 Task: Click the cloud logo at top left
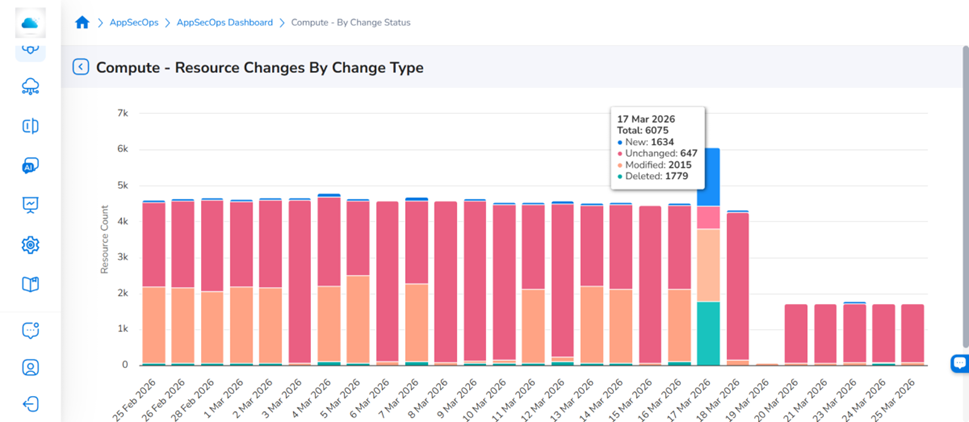point(30,23)
